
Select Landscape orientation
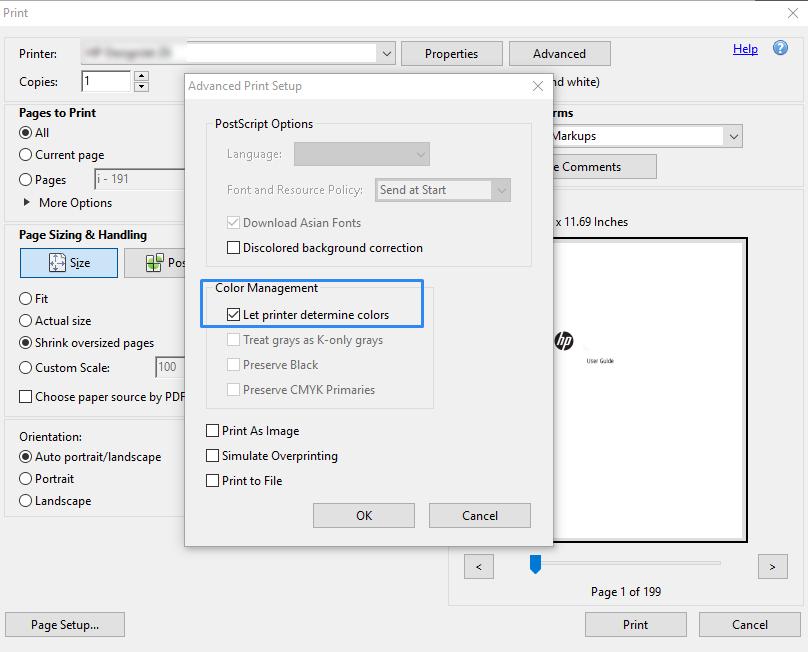click(25, 500)
